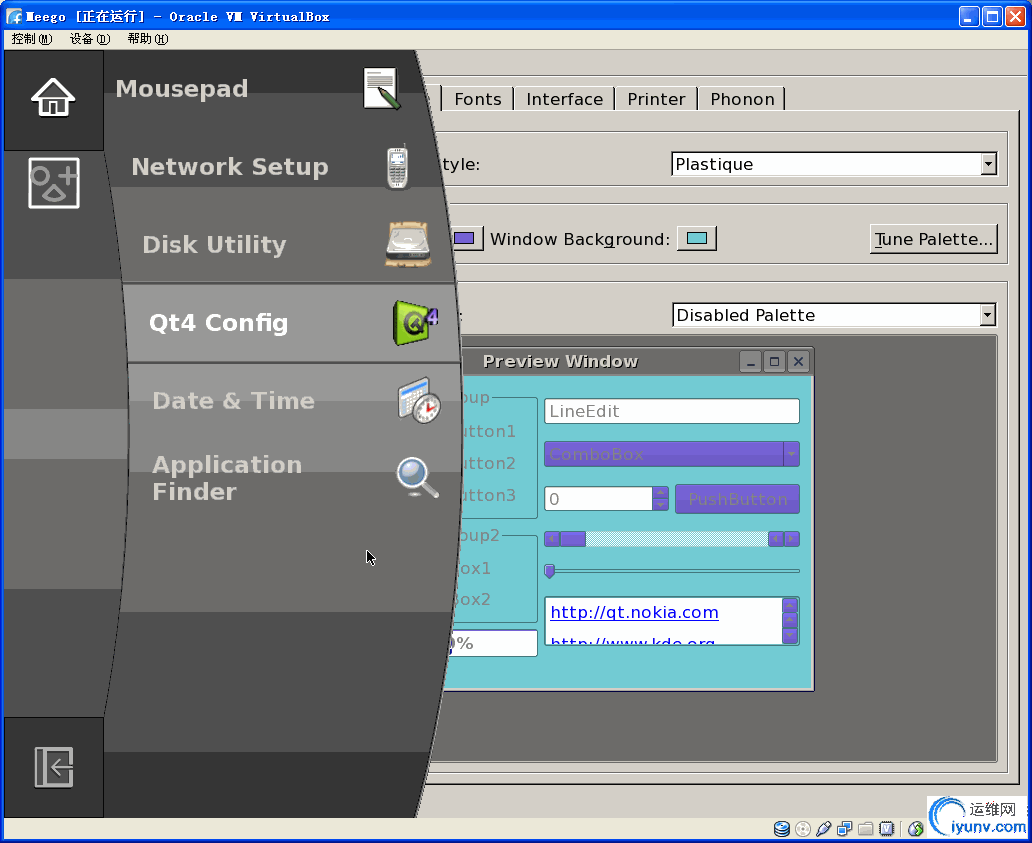Click the PushButton in Preview Window
Image resolution: width=1032 pixels, height=843 pixels.
click(x=737, y=499)
